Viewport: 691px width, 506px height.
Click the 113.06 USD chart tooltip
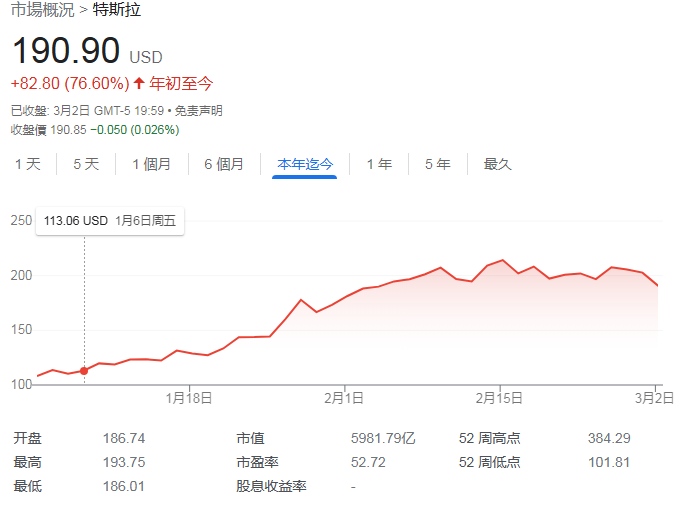coord(110,221)
